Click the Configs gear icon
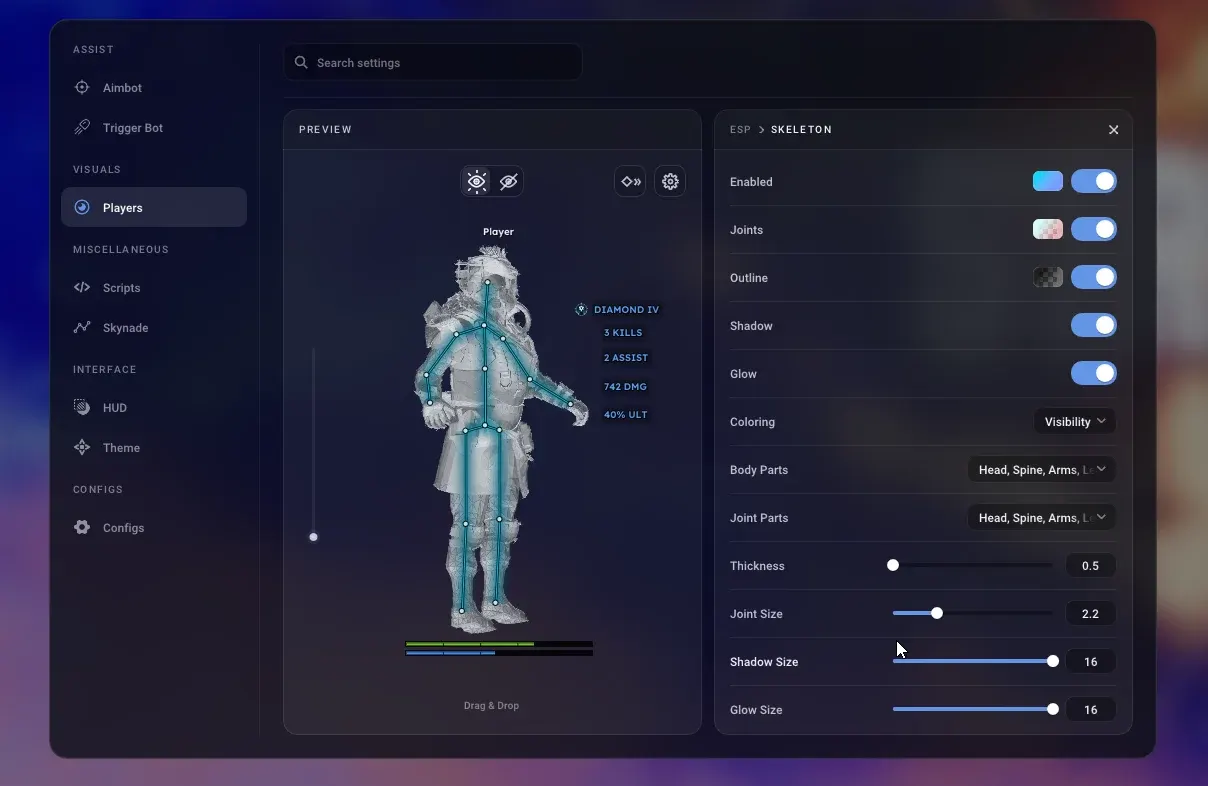This screenshot has width=1208, height=786. [x=82, y=528]
